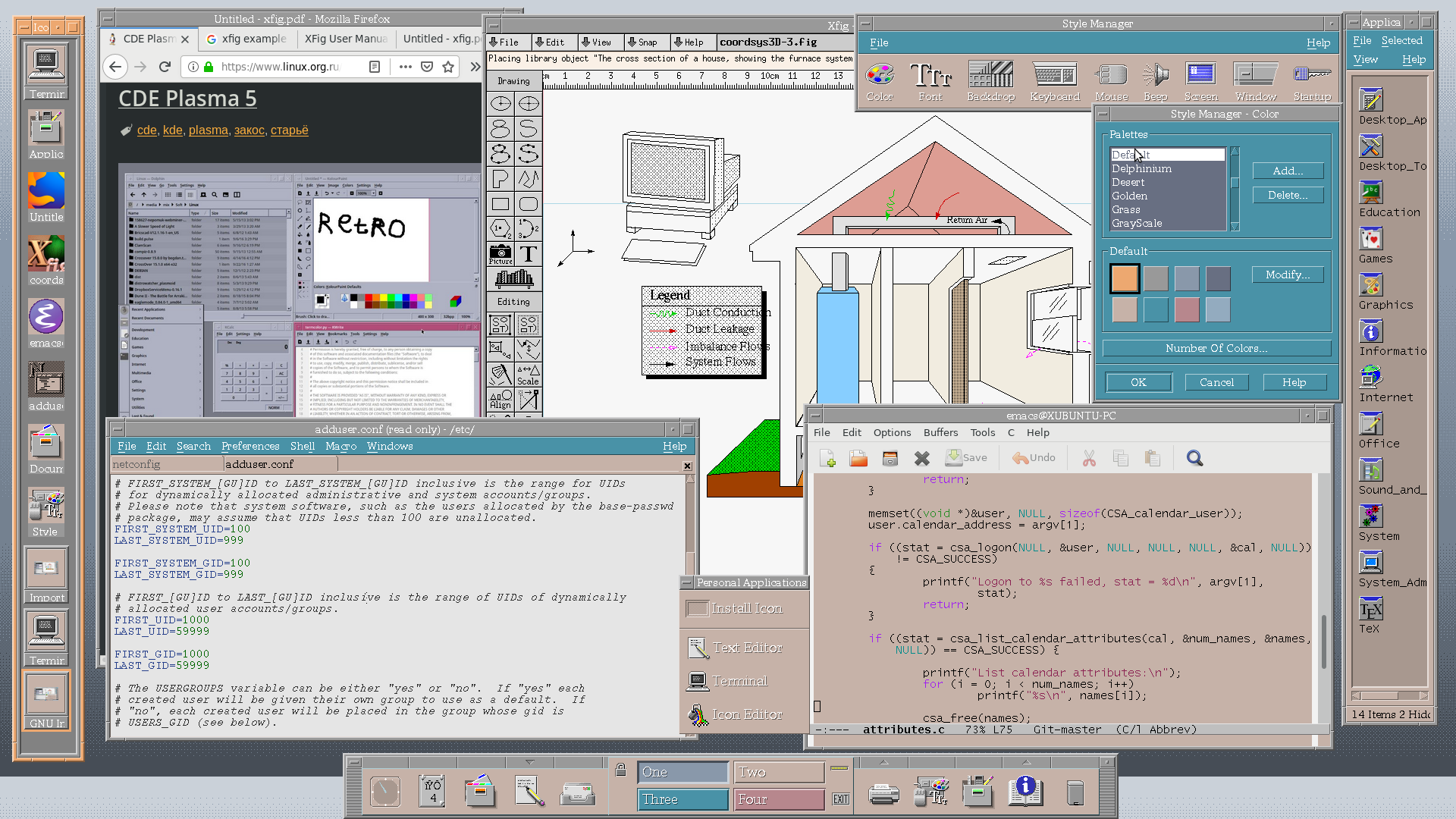Open Screen settings in Style Manager

point(1200,82)
